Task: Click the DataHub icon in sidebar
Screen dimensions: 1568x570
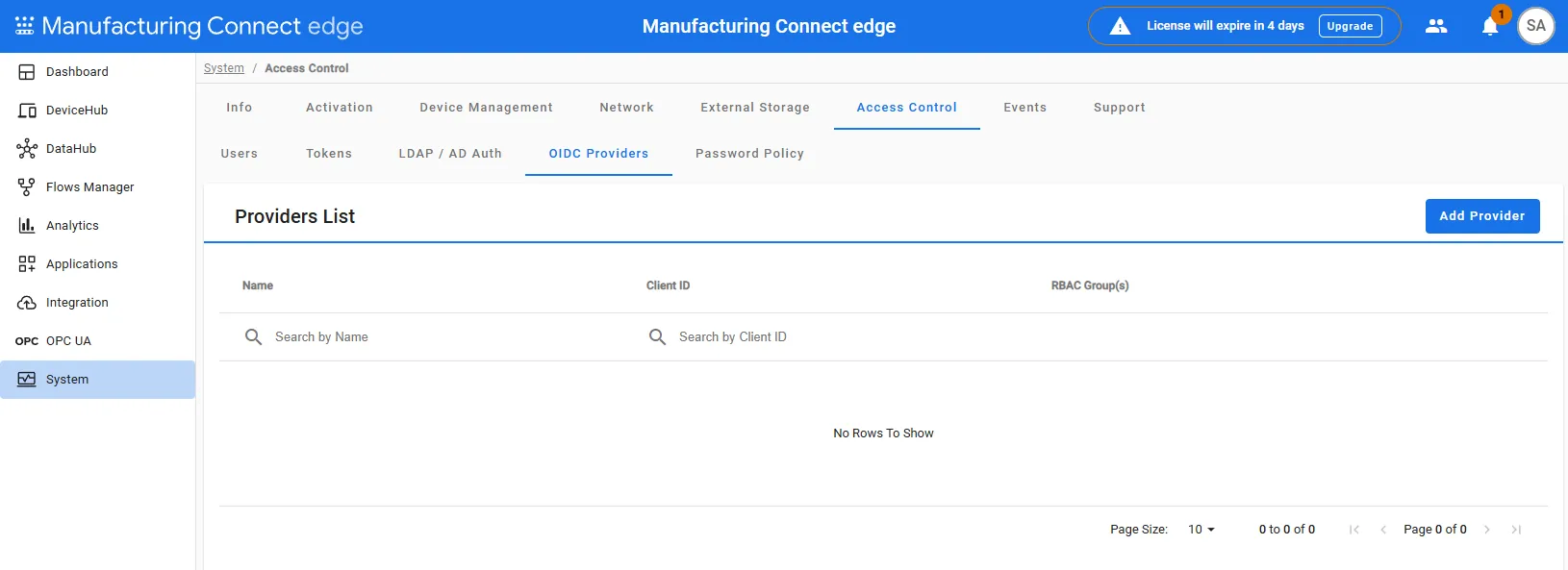Action: (x=27, y=149)
